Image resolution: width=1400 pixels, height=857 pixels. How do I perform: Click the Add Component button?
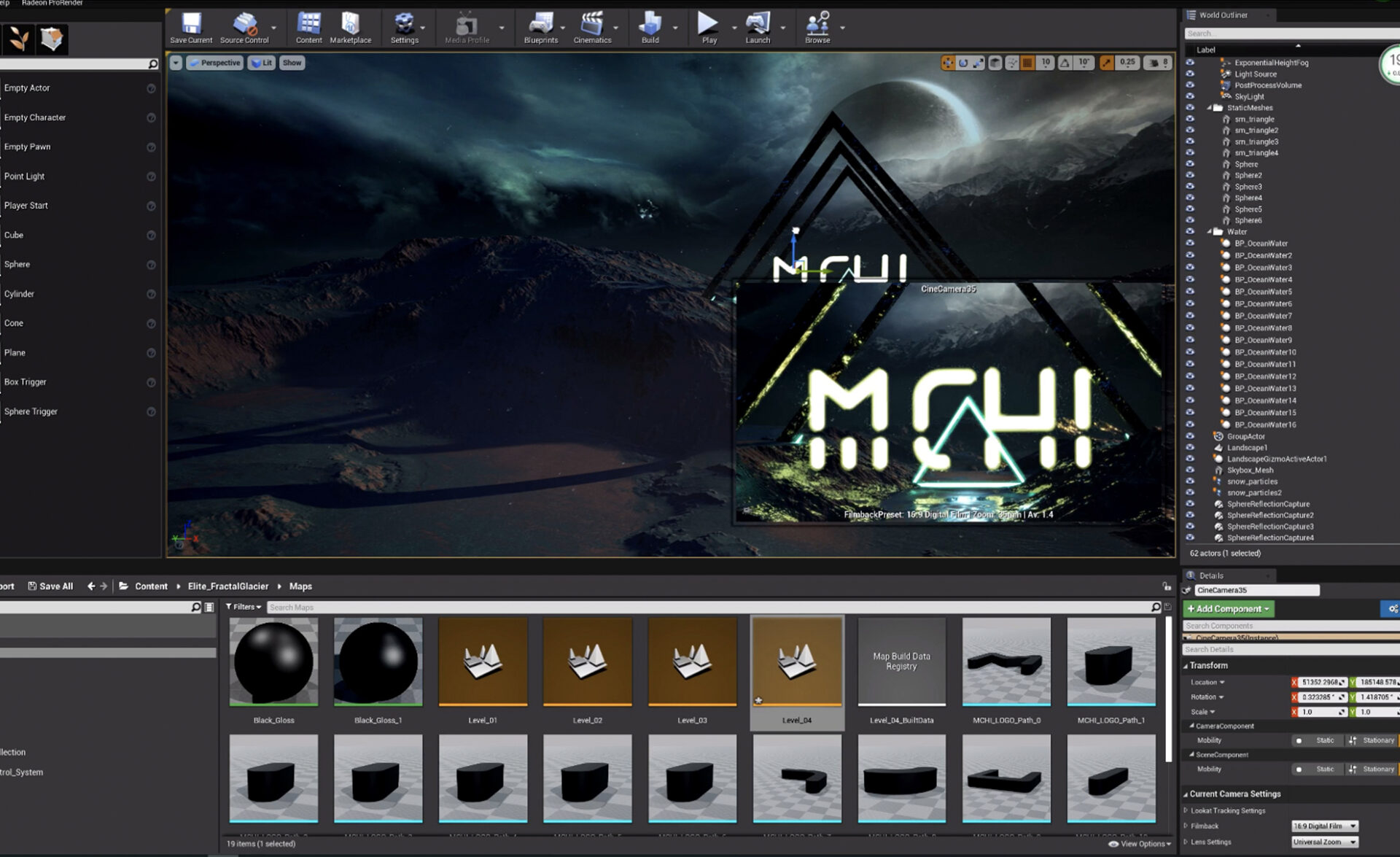click(1228, 608)
